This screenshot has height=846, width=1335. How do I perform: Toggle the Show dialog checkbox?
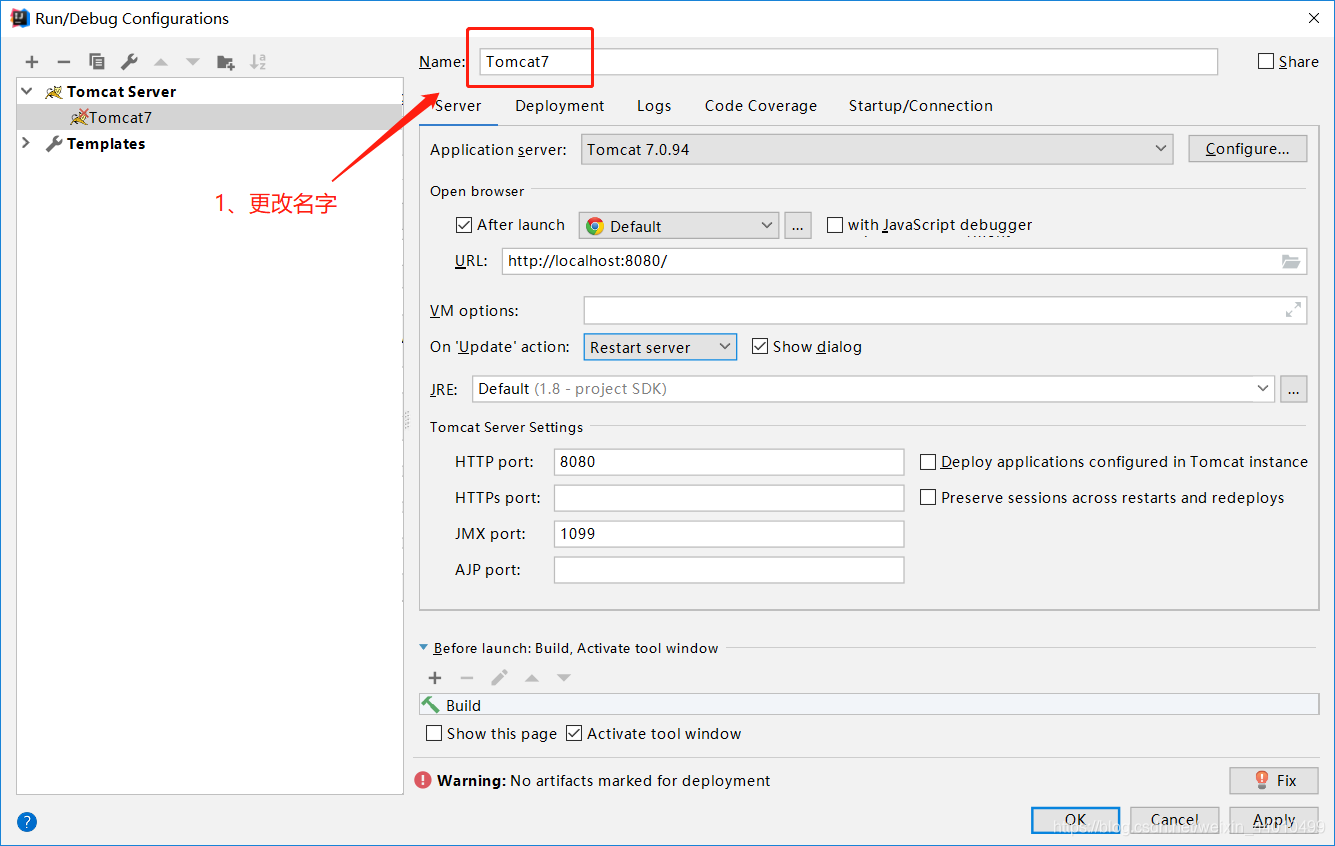(760, 346)
